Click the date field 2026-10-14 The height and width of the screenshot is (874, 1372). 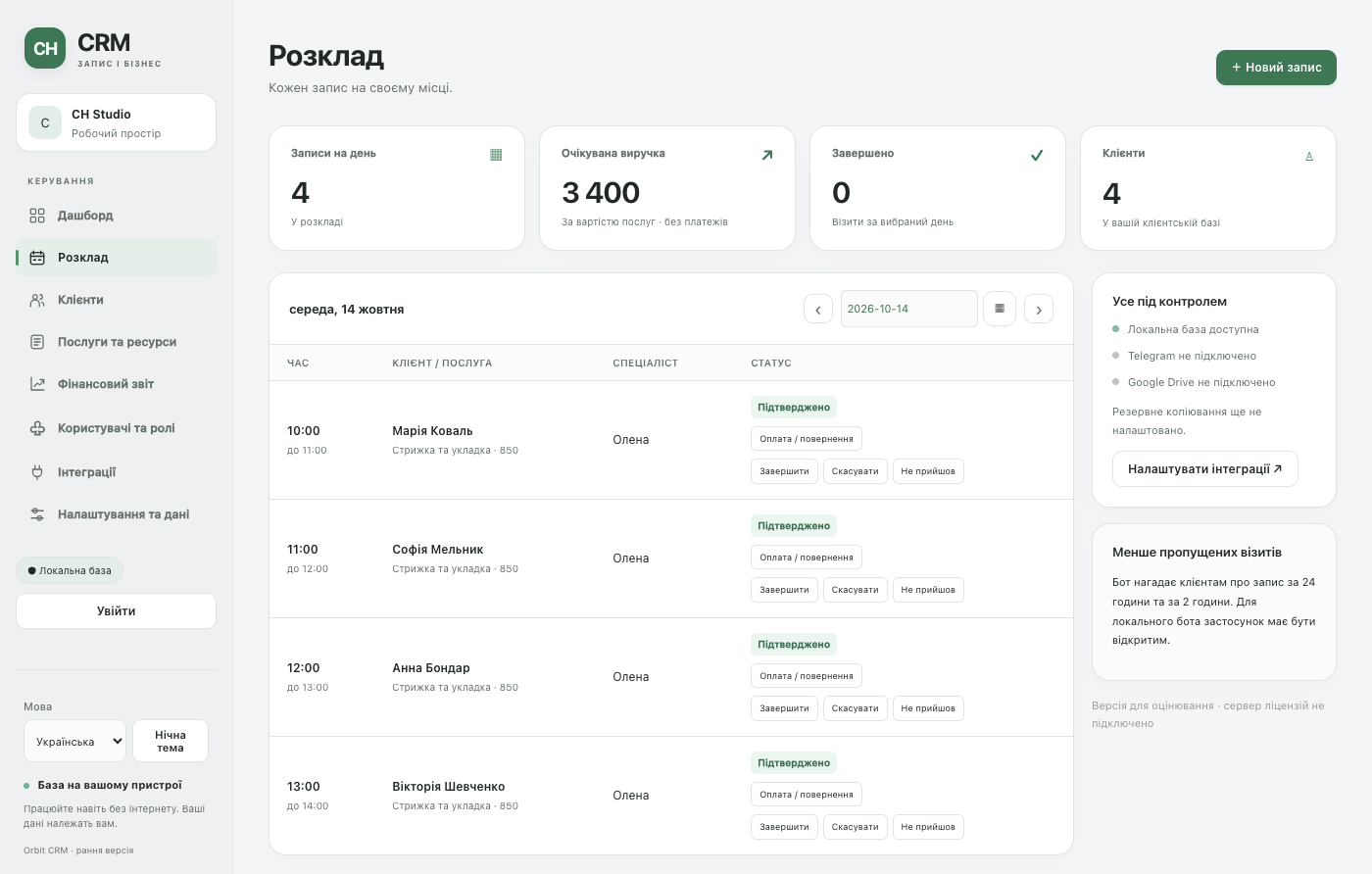pos(908,309)
